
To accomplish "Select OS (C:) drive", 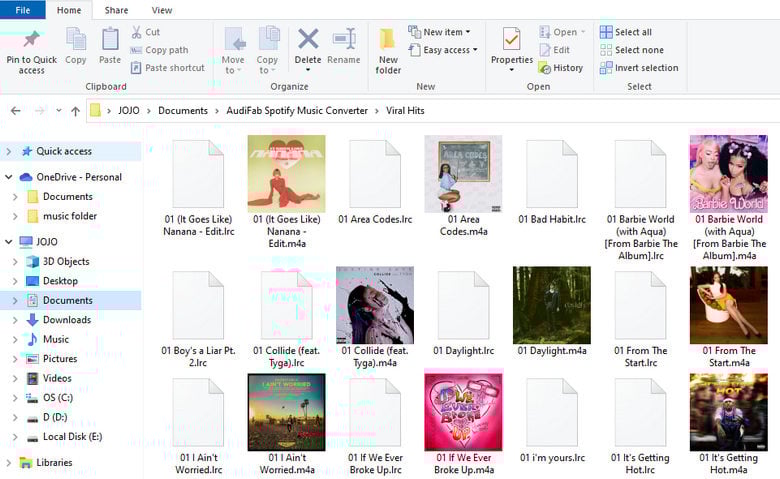I will tap(58, 397).
